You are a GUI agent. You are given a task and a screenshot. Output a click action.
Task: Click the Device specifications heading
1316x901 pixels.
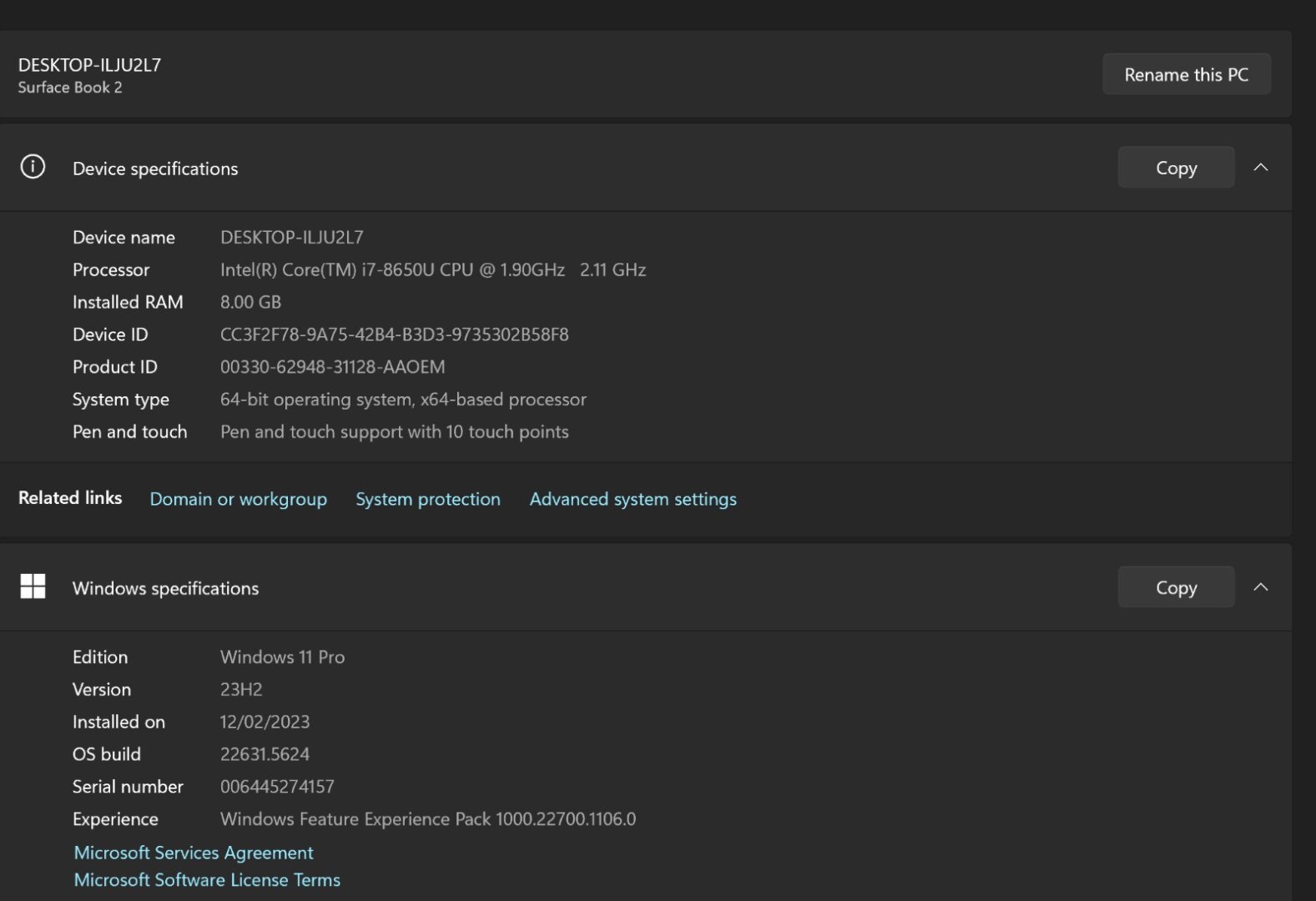click(155, 169)
